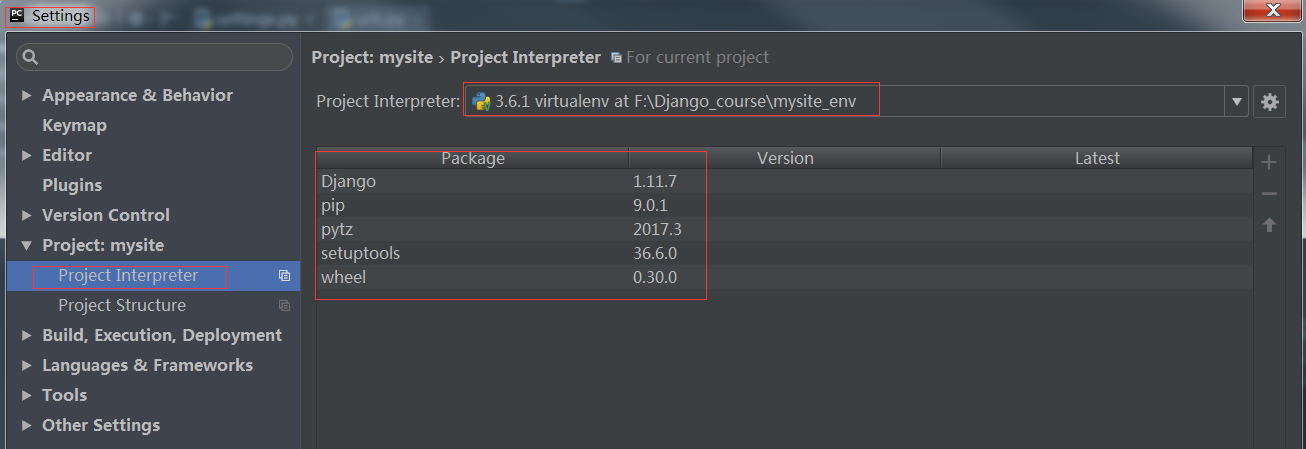
Task: Click Project: mysite breadcrumb
Action: coord(373,58)
